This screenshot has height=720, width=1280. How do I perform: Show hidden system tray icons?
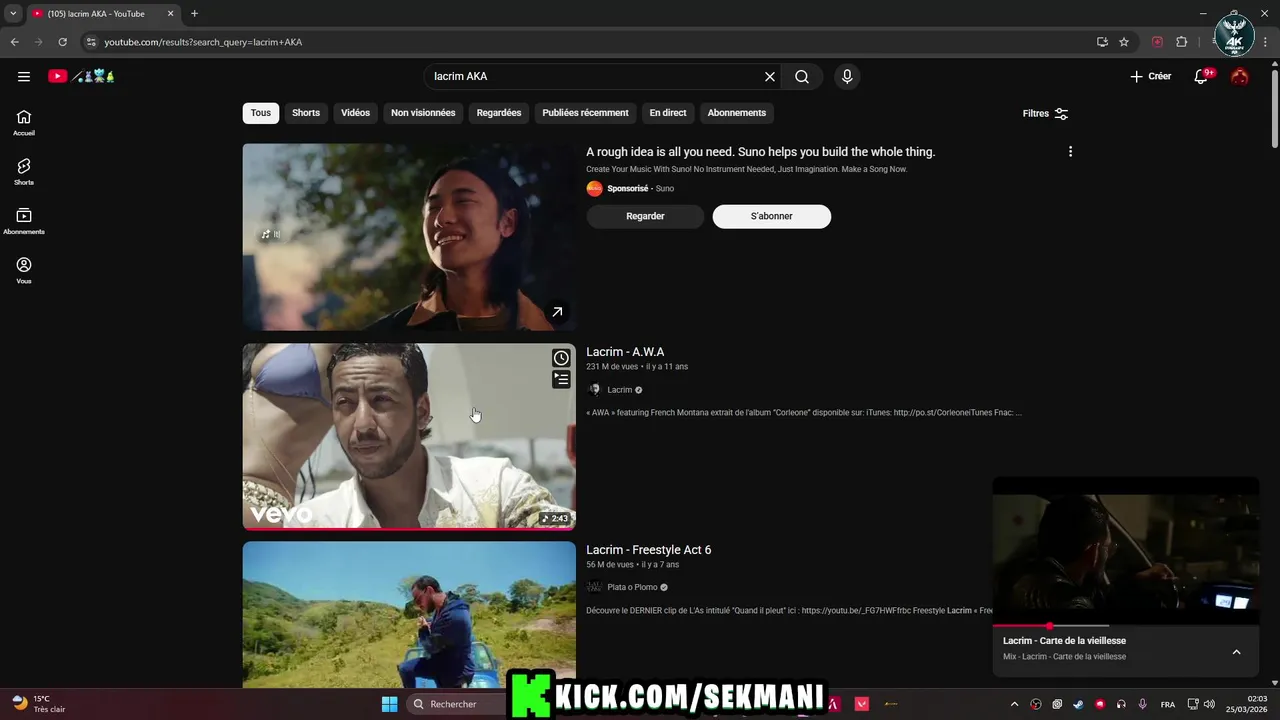click(x=1014, y=704)
